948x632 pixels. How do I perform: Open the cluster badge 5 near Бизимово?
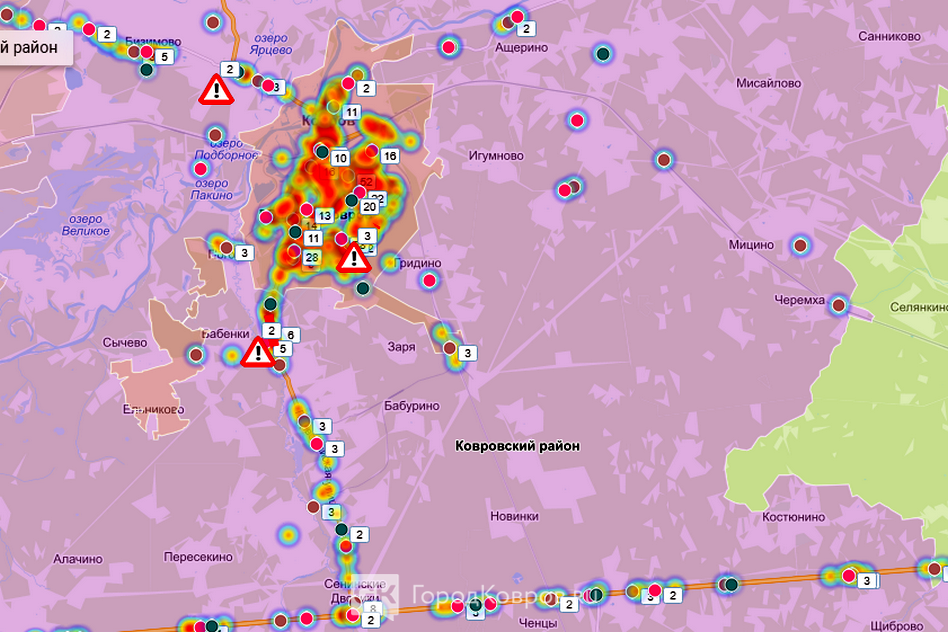tap(164, 57)
